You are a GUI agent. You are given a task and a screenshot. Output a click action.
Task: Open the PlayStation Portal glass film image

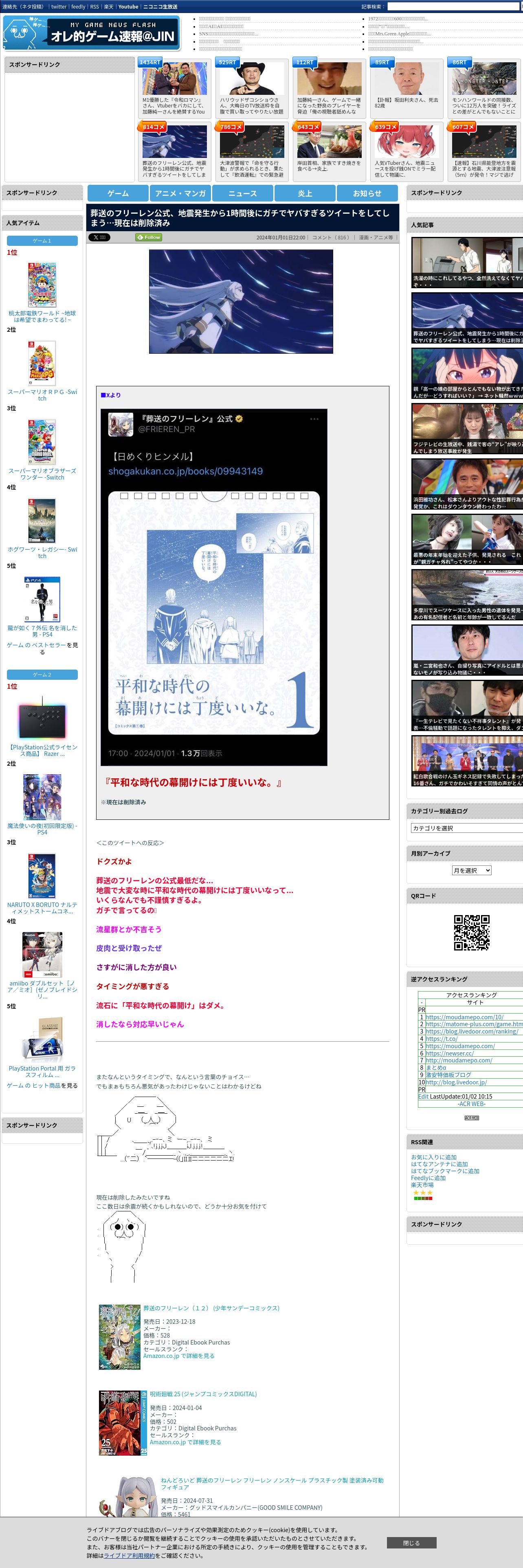coord(42,1040)
